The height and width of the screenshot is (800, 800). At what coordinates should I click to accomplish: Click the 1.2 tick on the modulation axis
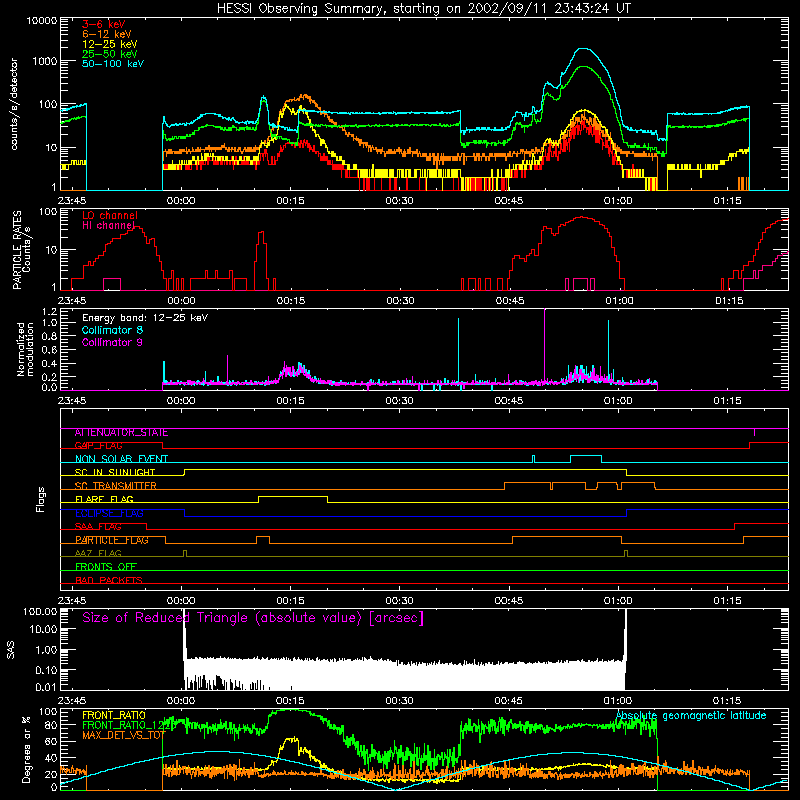pos(49,312)
